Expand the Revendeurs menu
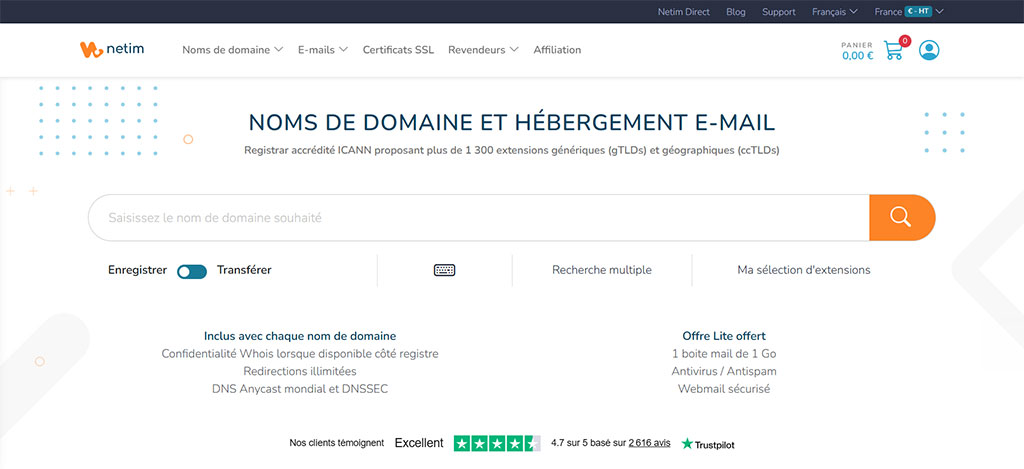 (x=483, y=50)
